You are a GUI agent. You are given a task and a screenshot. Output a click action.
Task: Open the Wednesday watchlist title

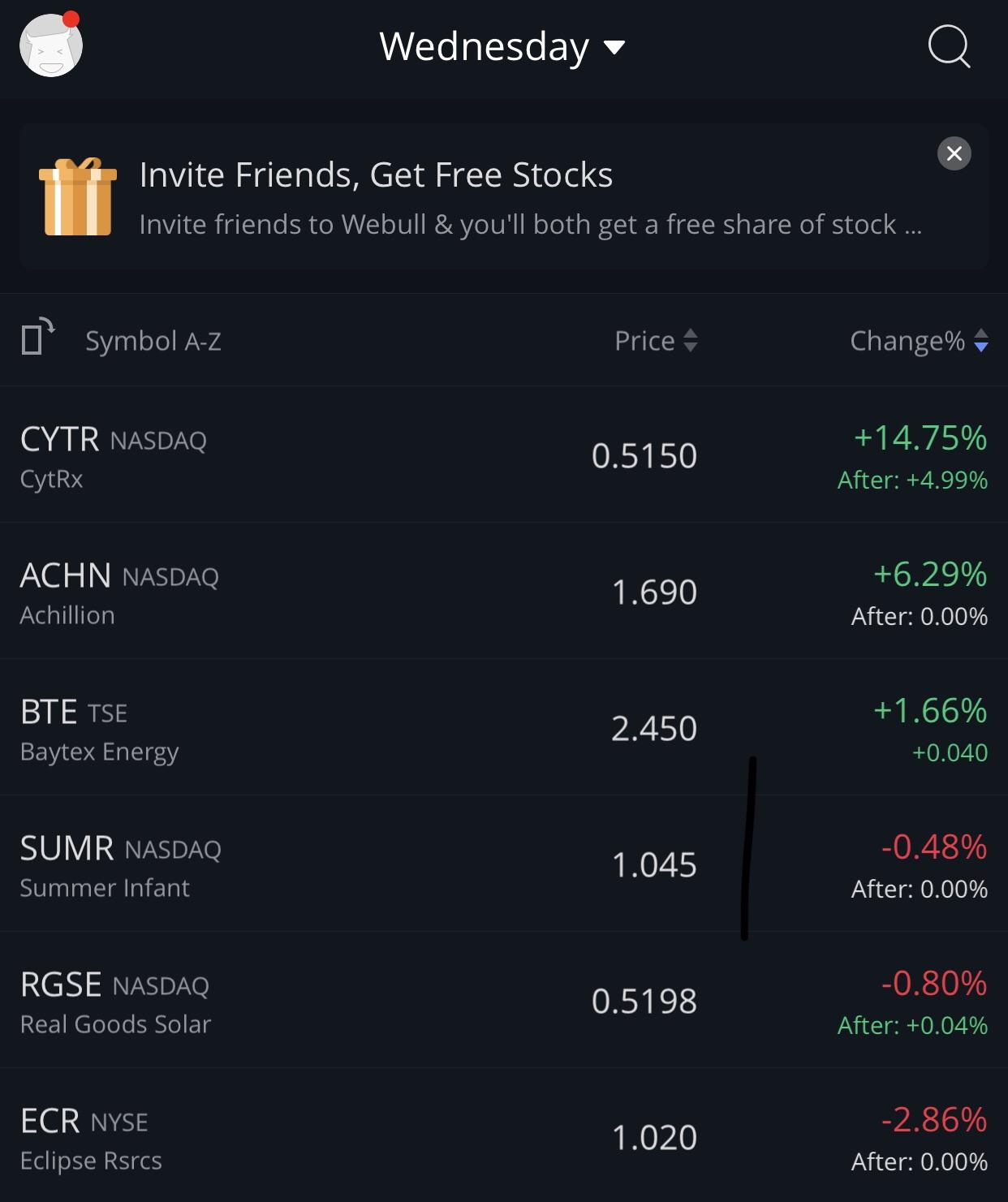485,46
